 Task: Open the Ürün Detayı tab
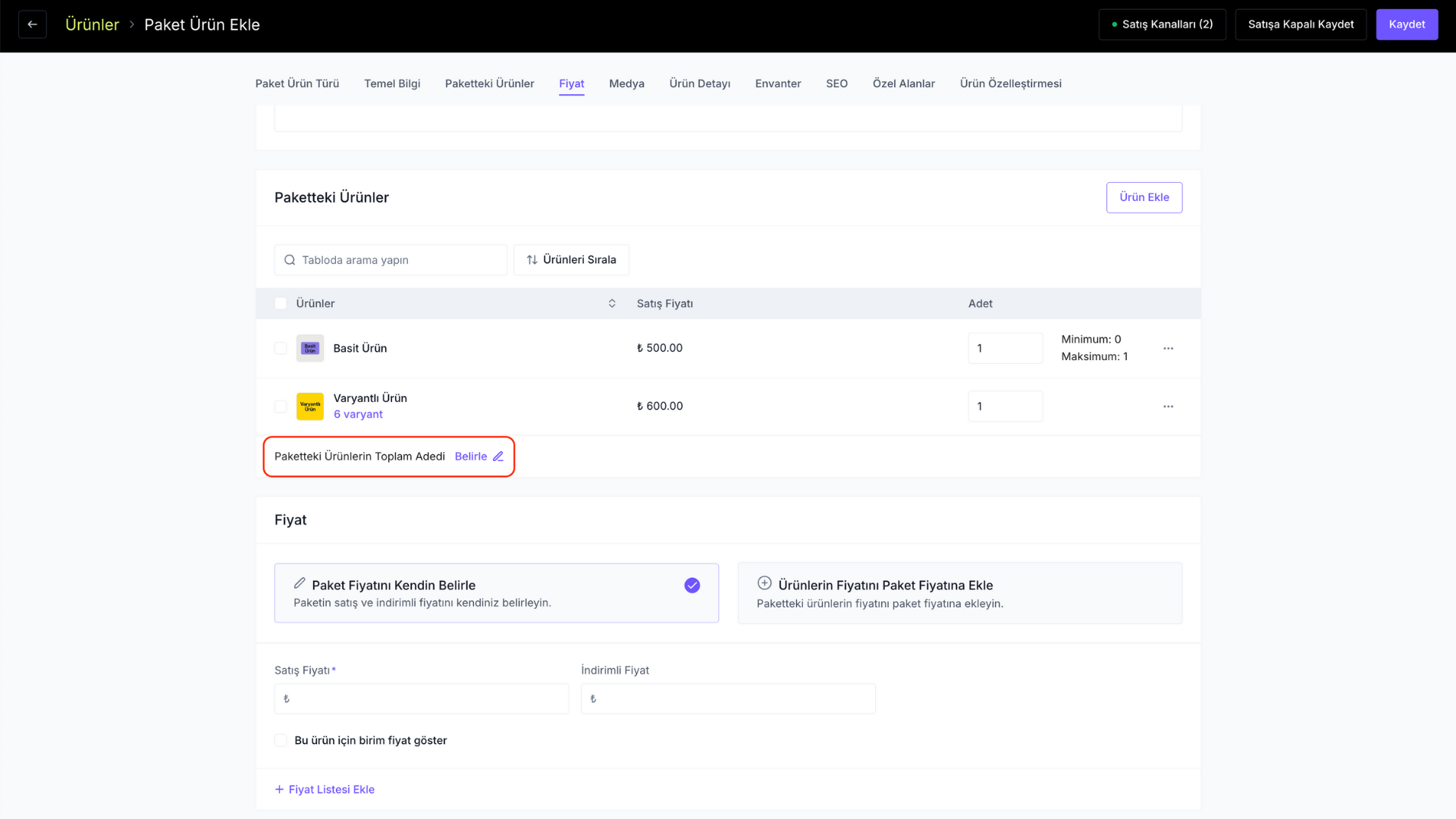[699, 83]
